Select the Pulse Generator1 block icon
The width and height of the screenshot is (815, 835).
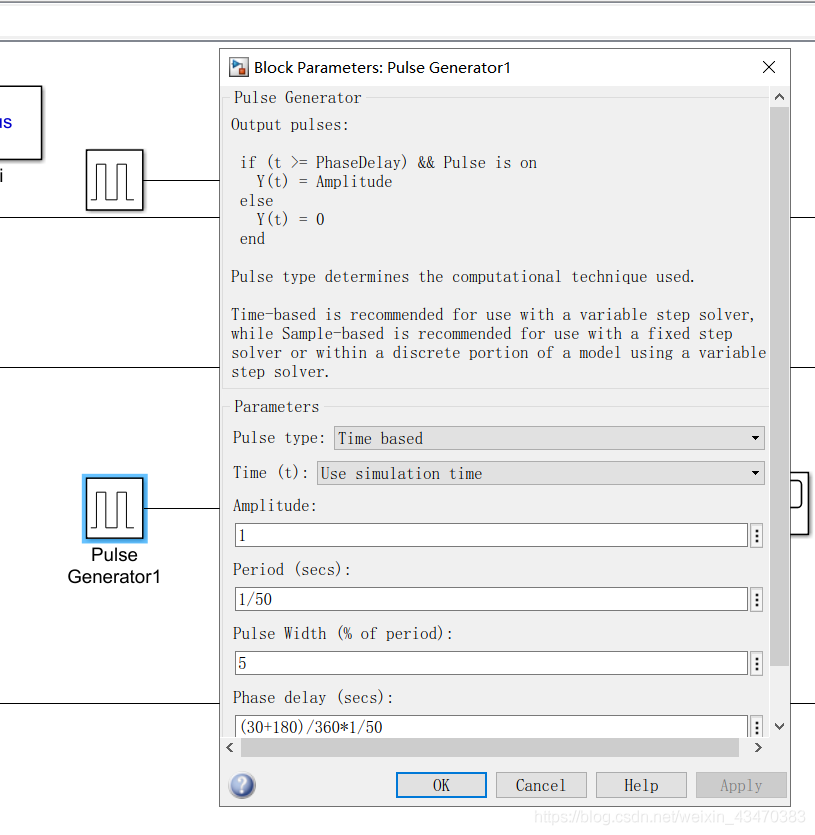point(115,509)
